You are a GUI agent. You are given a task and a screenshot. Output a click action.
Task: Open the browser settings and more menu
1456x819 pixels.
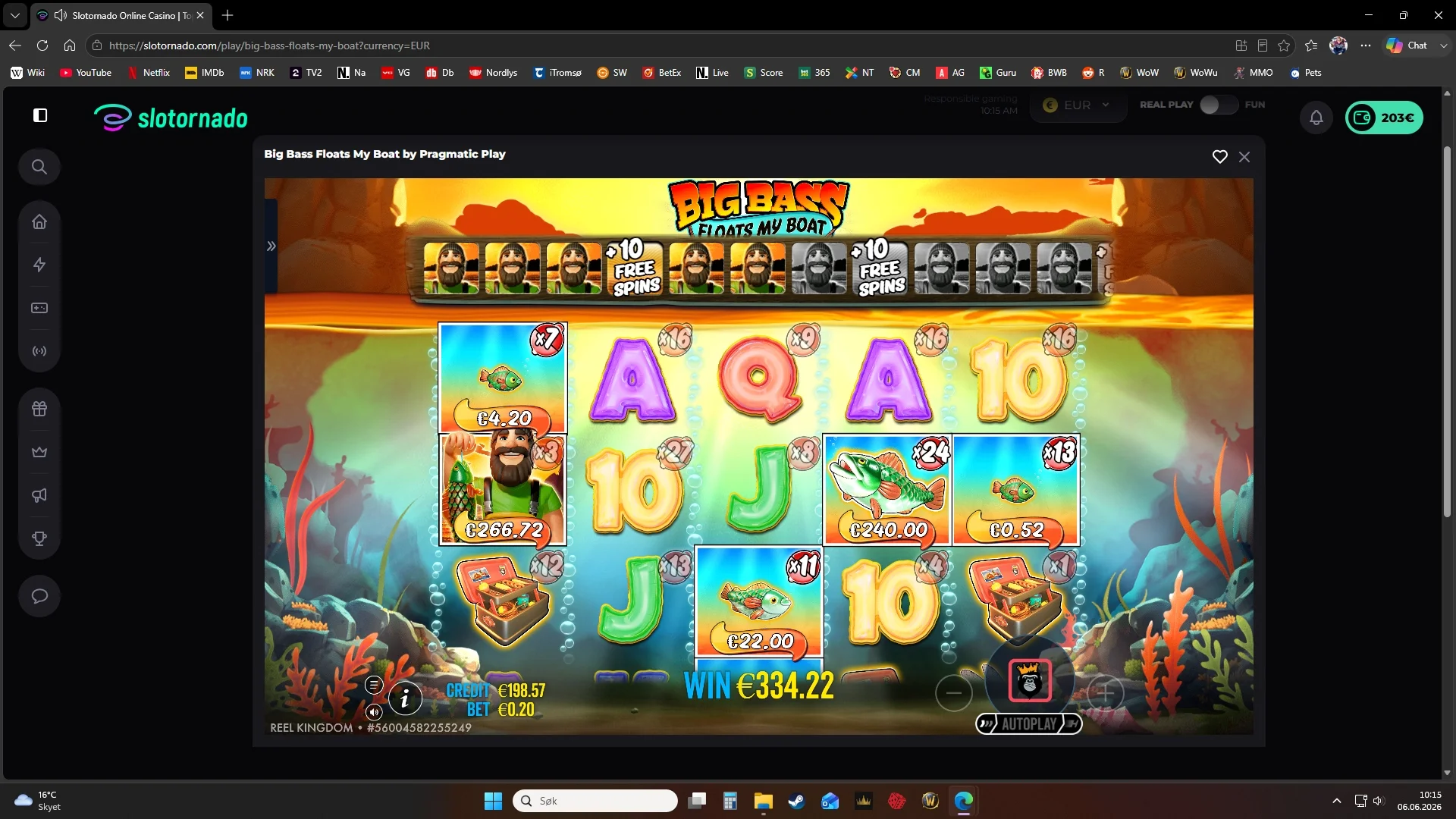click(1366, 45)
